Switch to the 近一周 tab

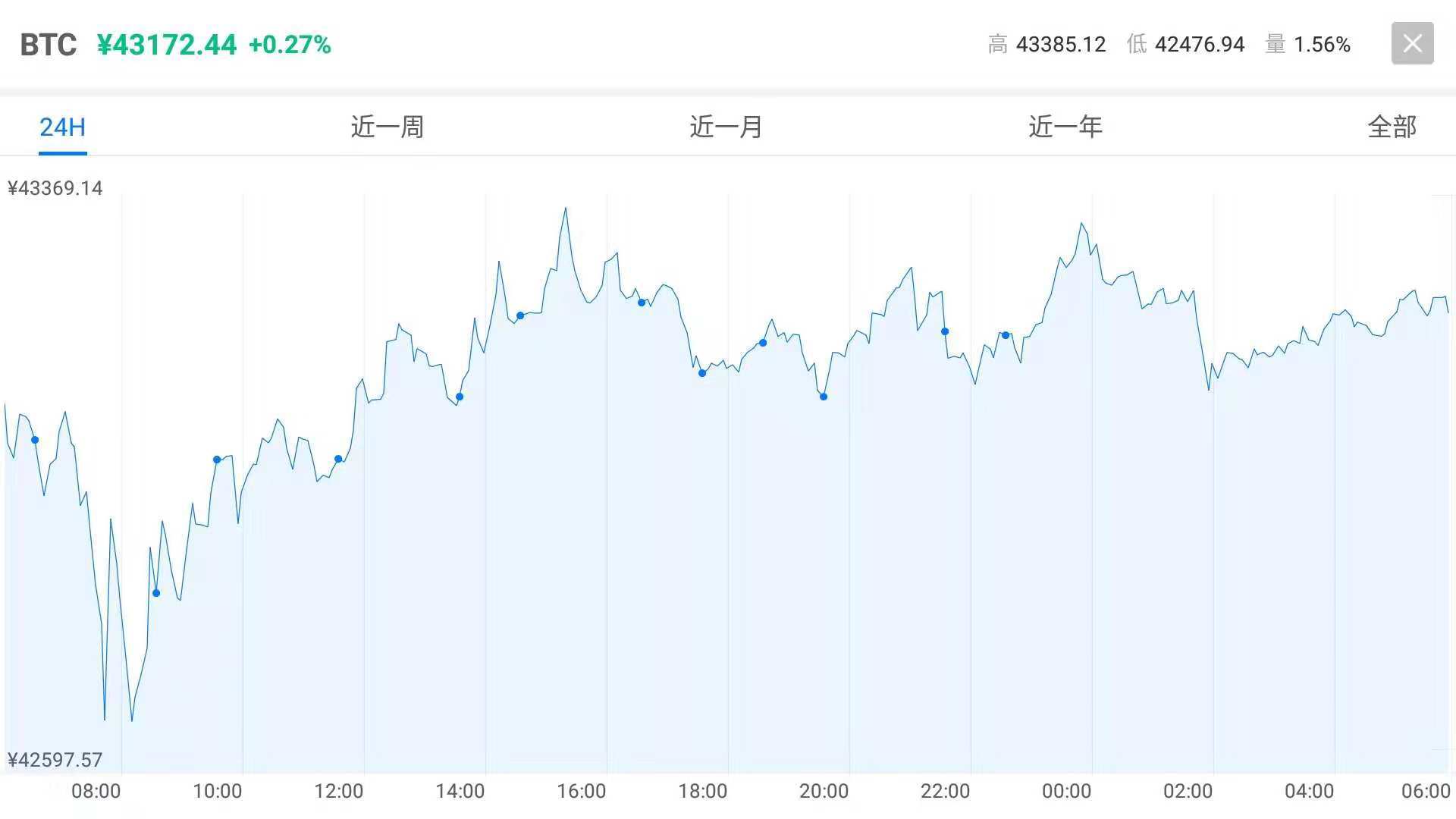pos(387,127)
